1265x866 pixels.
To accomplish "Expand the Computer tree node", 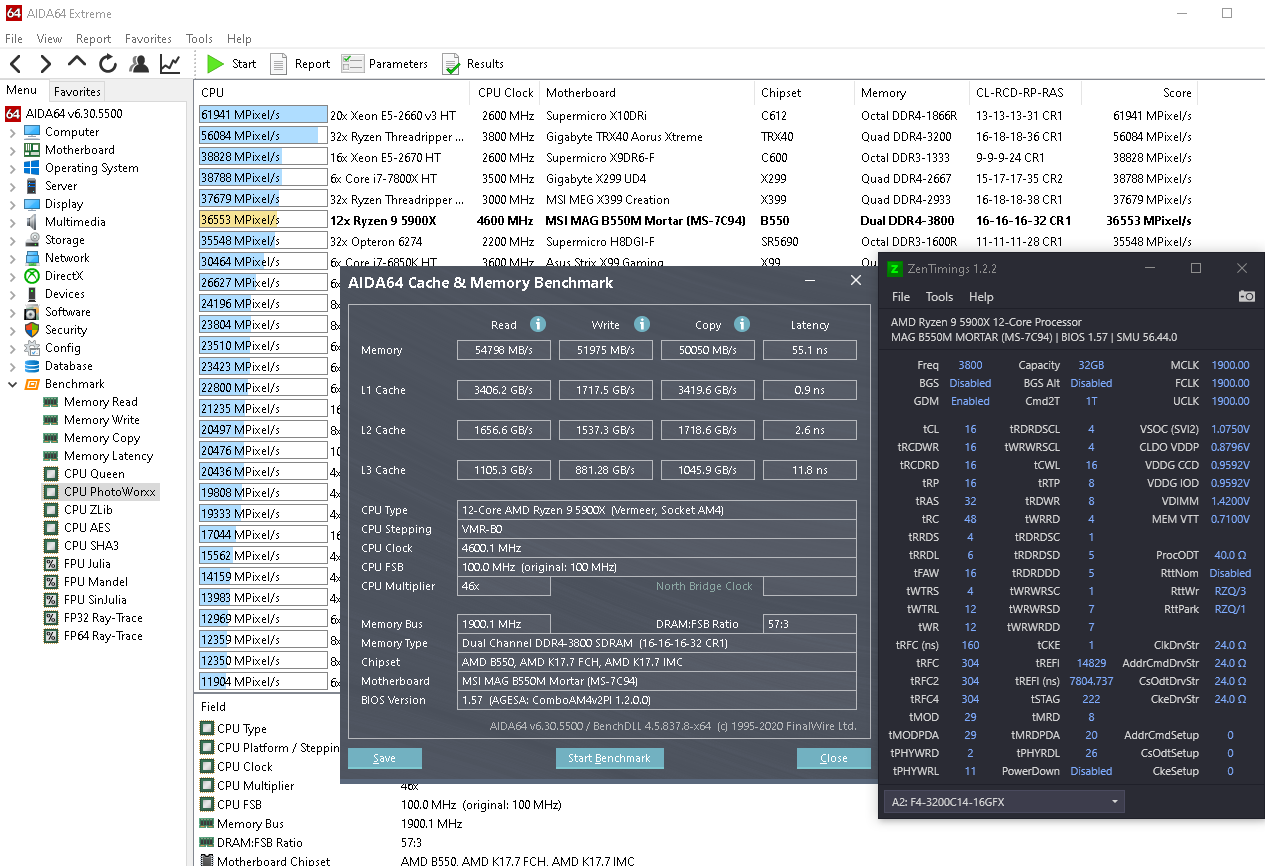I will [x=12, y=132].
